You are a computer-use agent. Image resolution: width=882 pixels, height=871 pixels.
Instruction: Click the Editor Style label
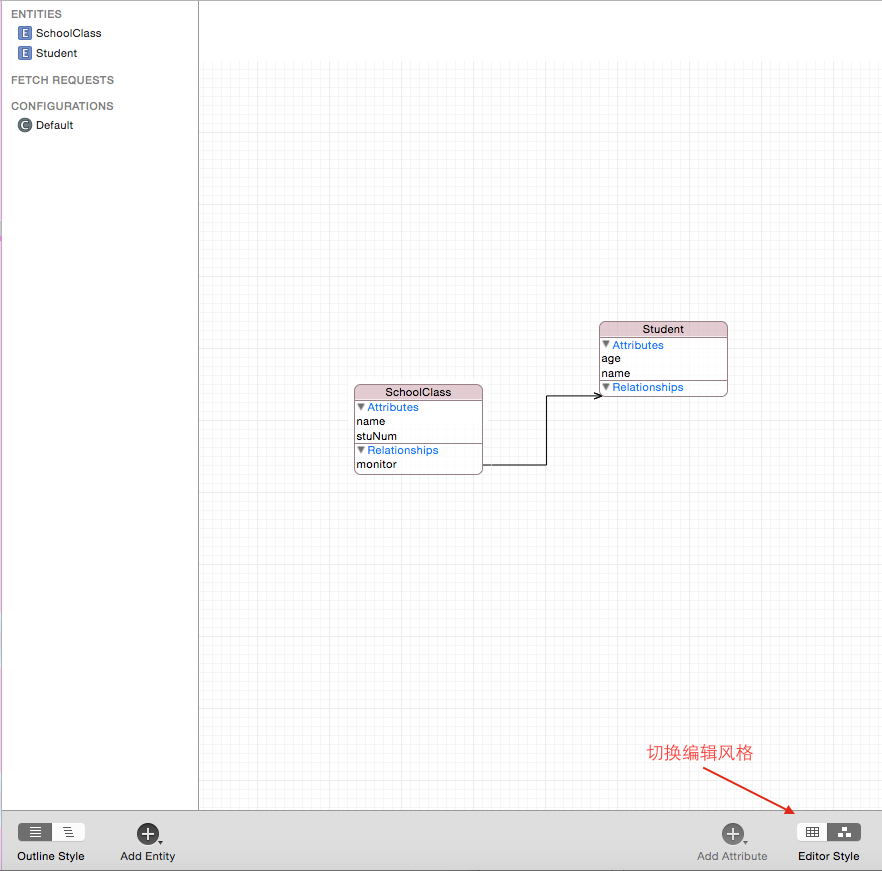point(829,856)
